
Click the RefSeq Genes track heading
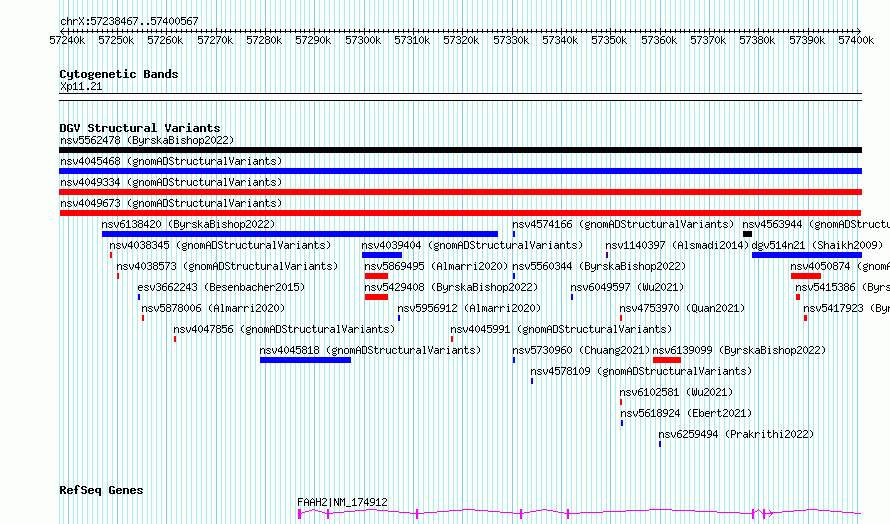(x=101, y=491)
